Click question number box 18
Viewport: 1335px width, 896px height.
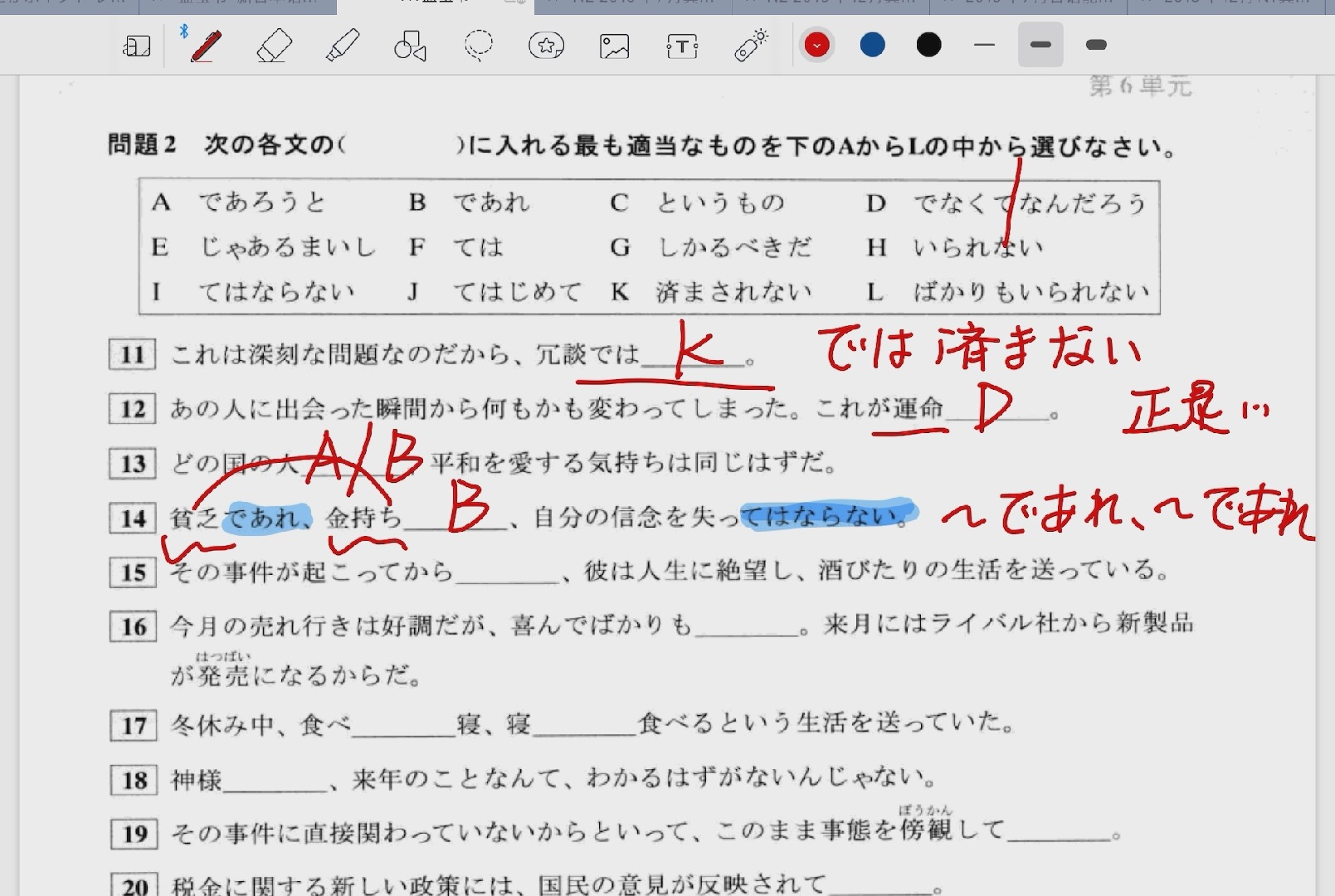pyautogui.click(x=134, y=780)
